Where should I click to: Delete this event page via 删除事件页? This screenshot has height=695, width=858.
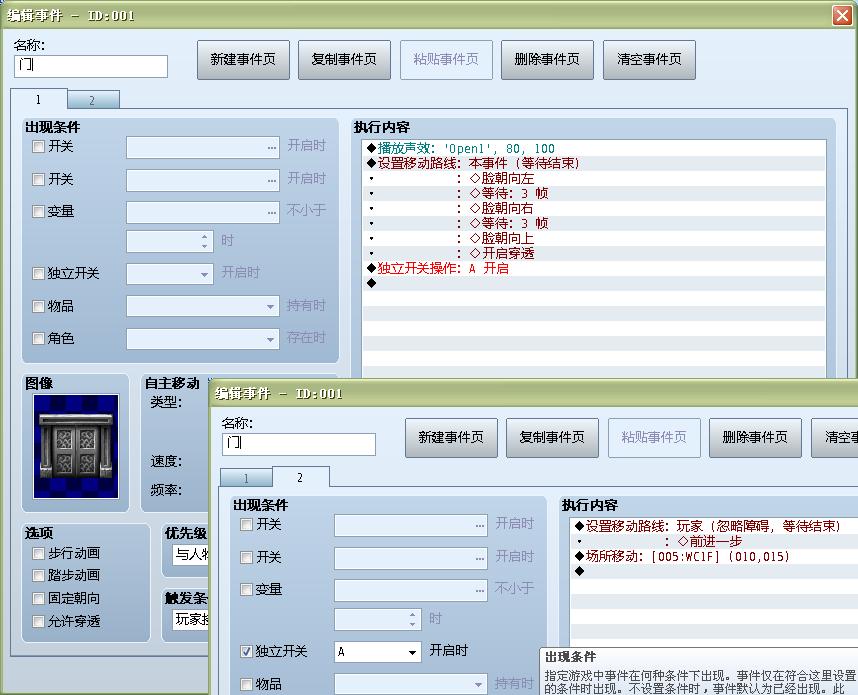[545, 59]
